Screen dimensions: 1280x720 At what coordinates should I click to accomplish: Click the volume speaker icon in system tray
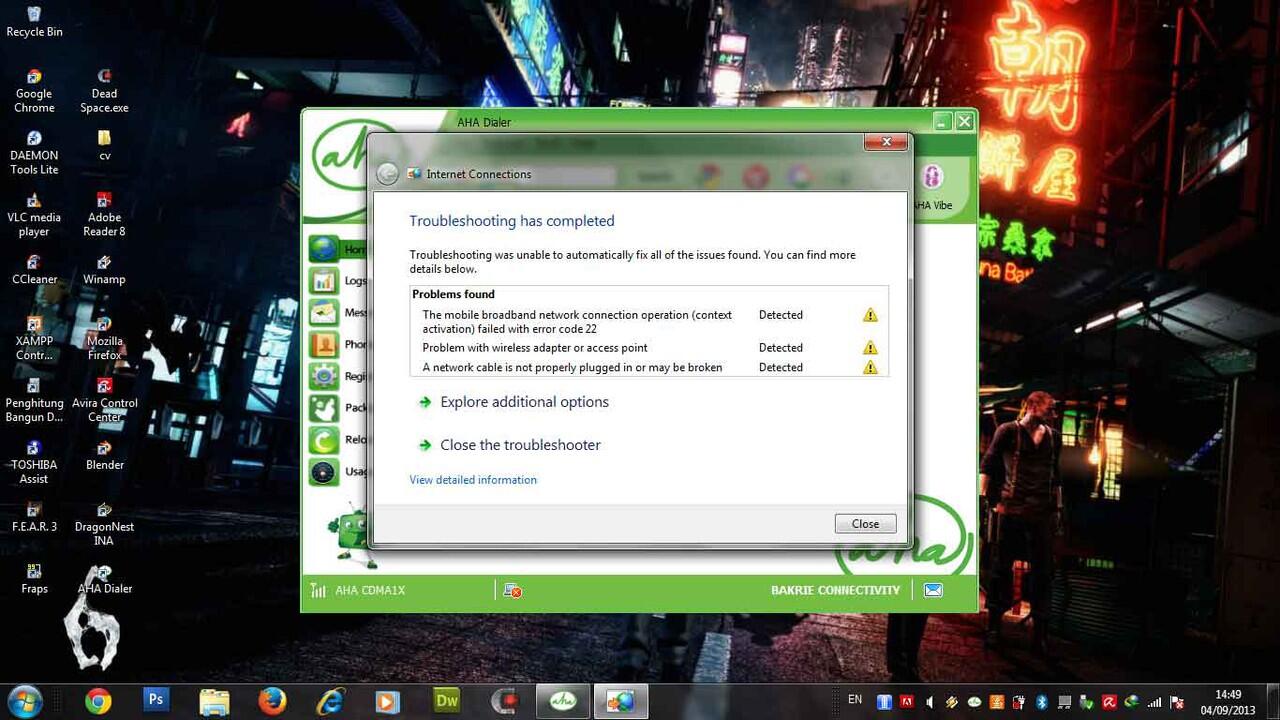930,702
